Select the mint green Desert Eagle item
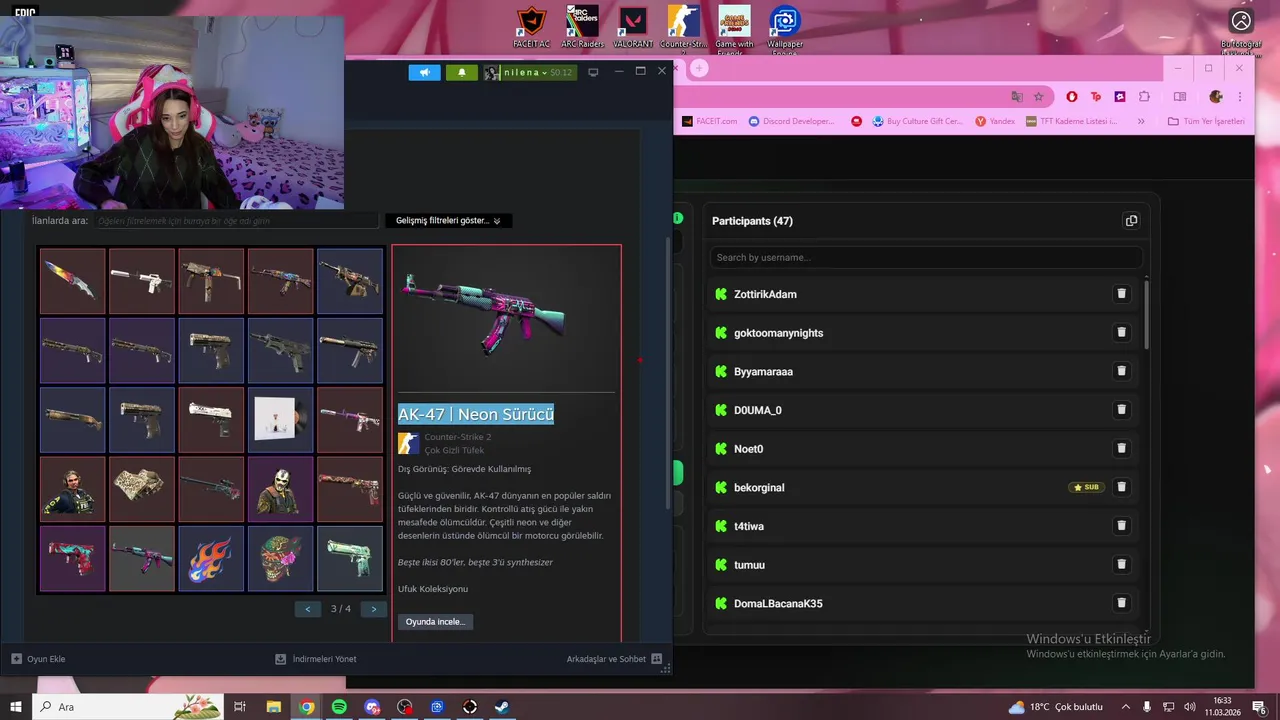1280x720 pixels. tap(350, 558)
